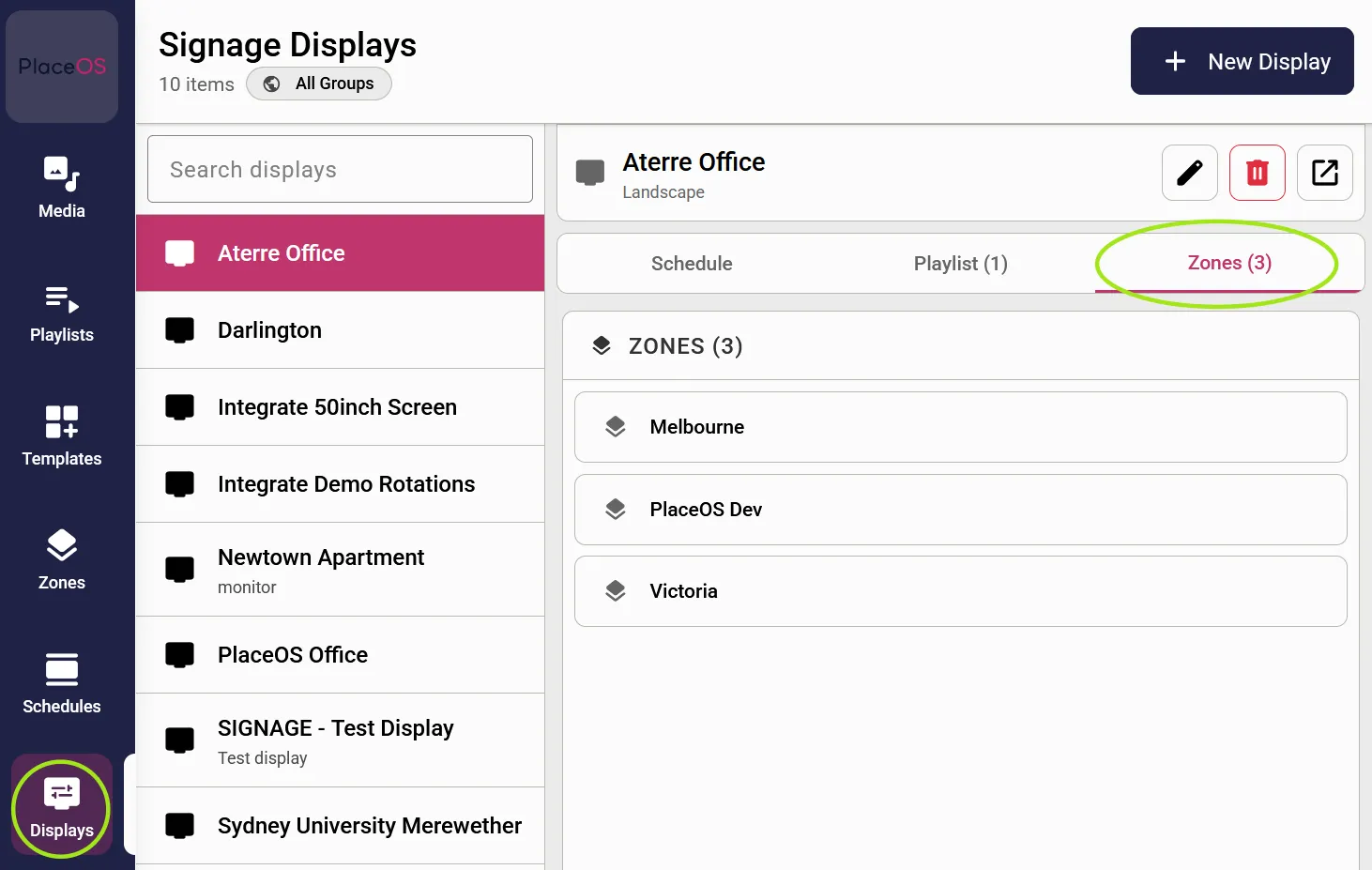Click the display icon next to Newtown Apartment
This screenshot has width=1372, height=870.
pyautogui.click(x=180, y=570)
